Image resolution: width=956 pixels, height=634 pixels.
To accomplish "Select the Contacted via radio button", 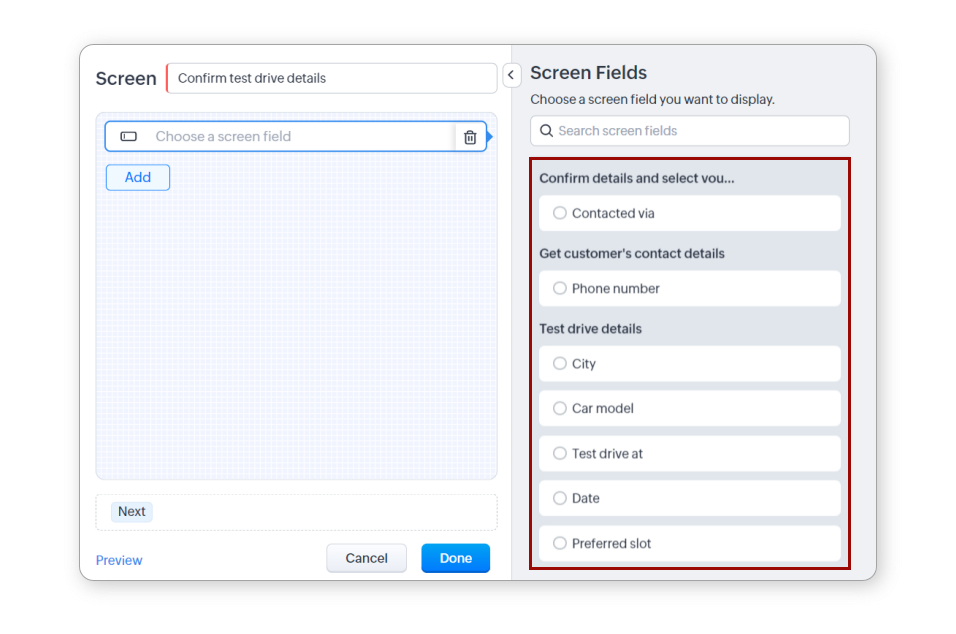I will [560, 213].
